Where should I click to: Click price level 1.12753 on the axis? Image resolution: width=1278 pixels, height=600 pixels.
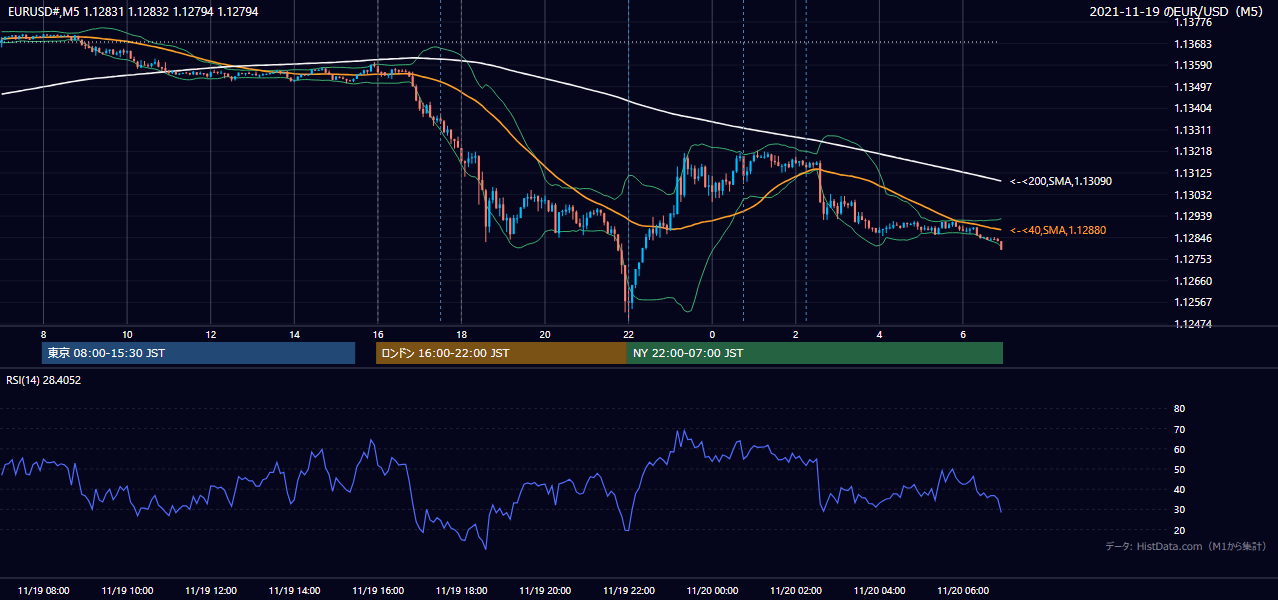[1192, 259]
